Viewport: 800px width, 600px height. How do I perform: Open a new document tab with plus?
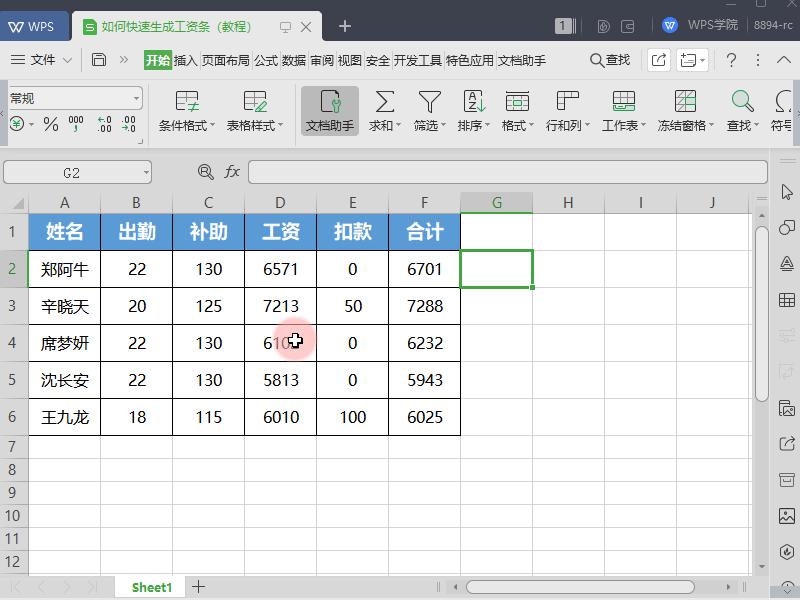(344, 26)
